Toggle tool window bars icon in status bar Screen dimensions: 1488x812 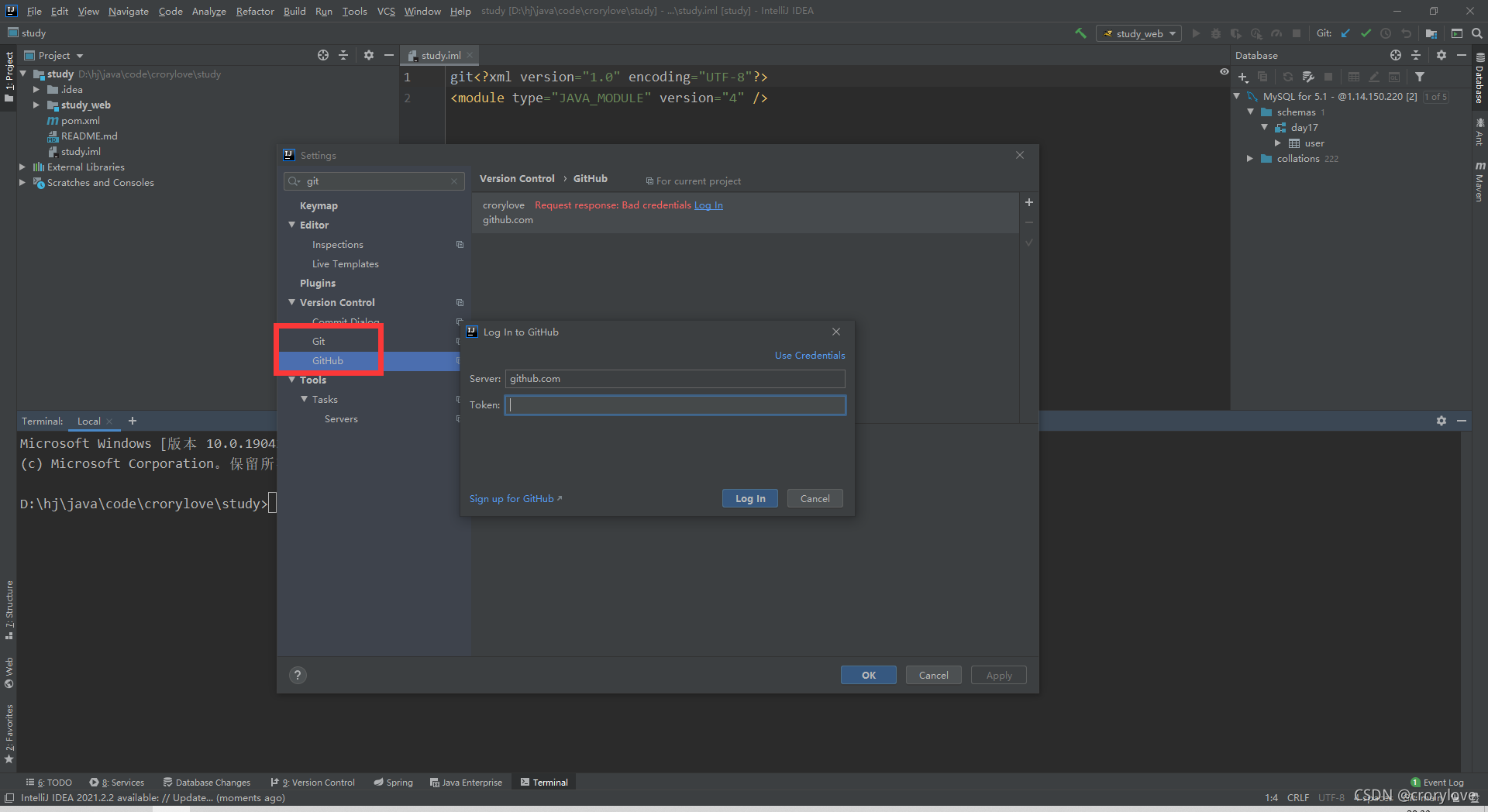(x=9, y=798)
